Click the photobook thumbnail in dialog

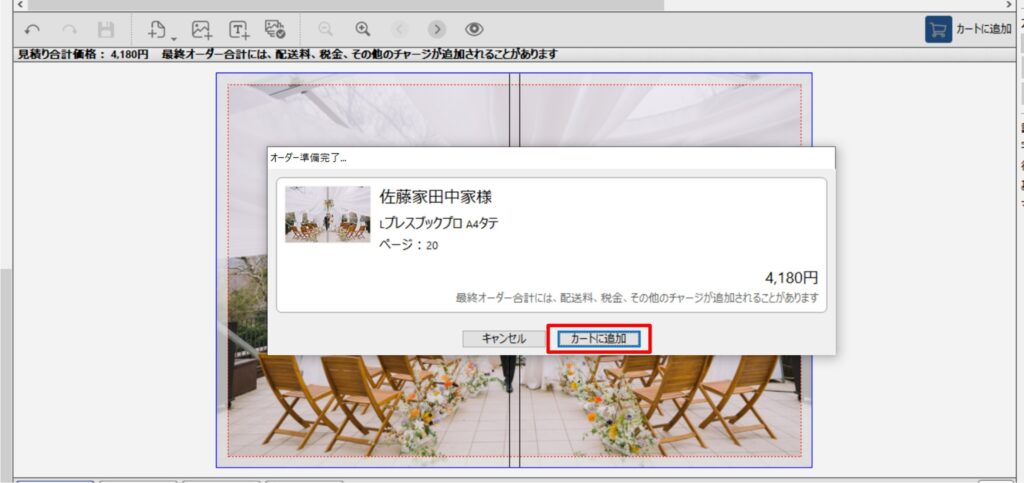coord(327,214)
